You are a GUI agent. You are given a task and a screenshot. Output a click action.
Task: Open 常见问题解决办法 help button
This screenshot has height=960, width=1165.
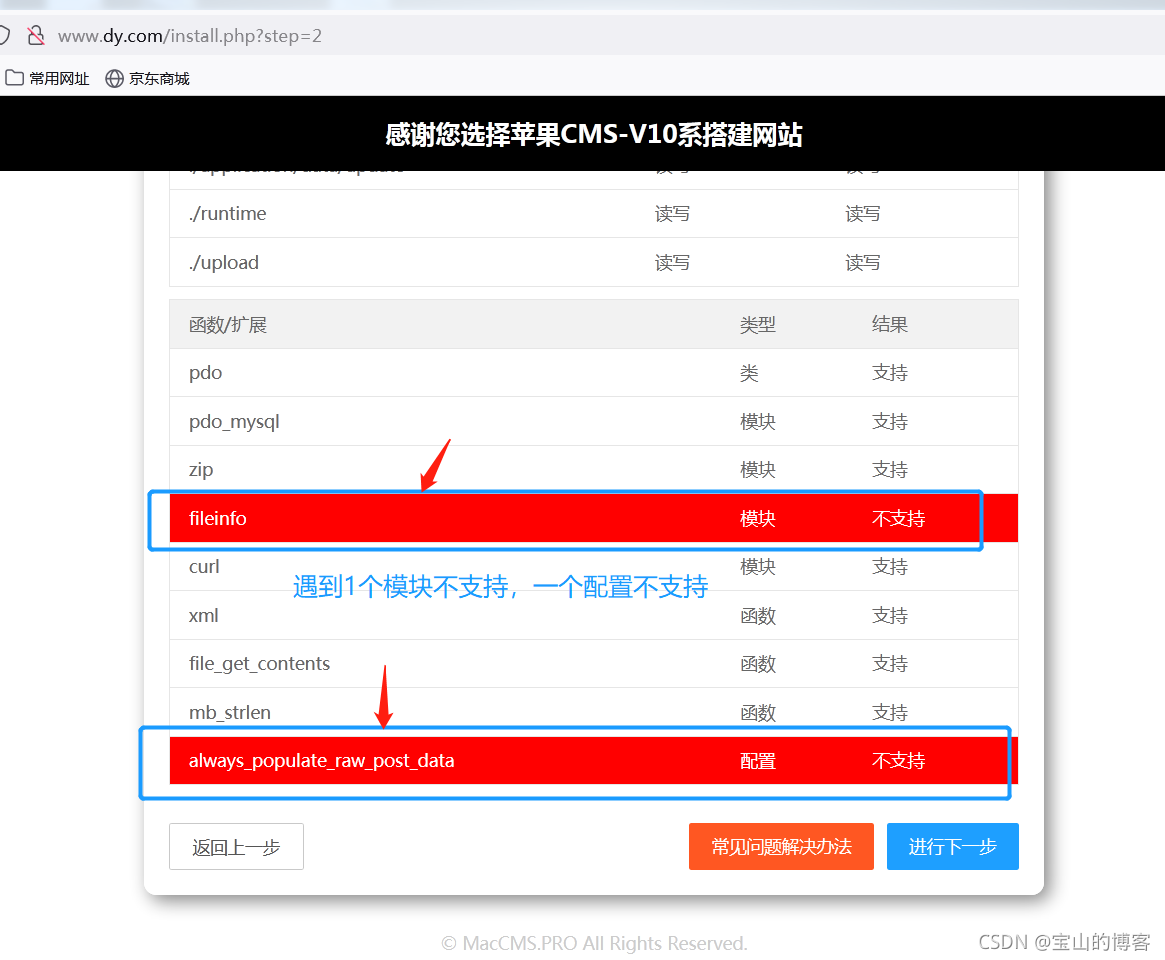click(x=781, y=847)
